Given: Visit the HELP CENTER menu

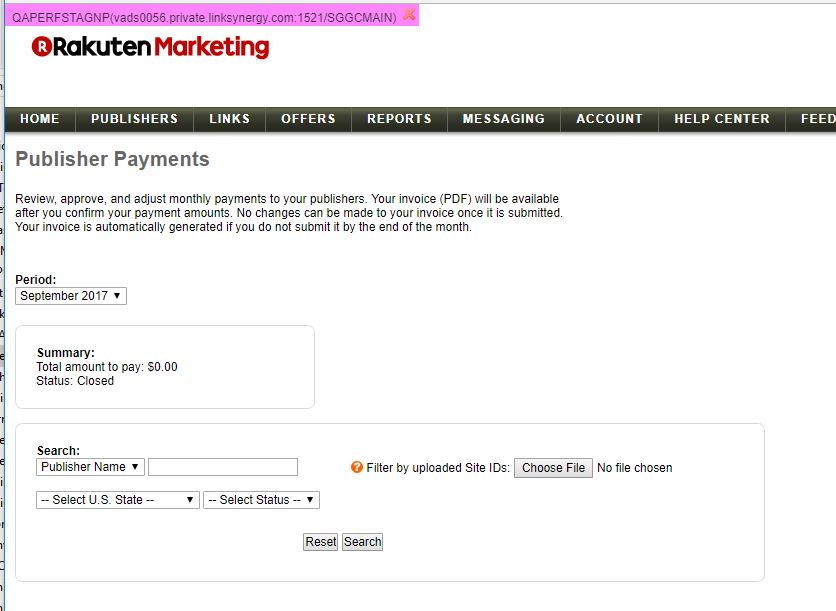Looking at the screenshot, I should tap(721, 119).
